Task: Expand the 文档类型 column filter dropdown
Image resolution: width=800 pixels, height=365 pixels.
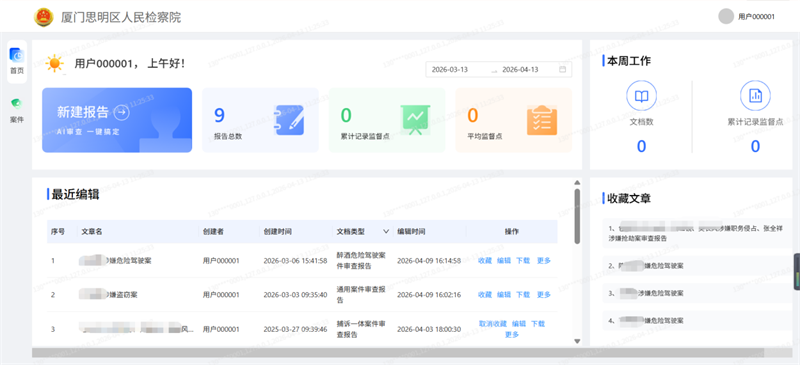Action: [x=386, y=231]
